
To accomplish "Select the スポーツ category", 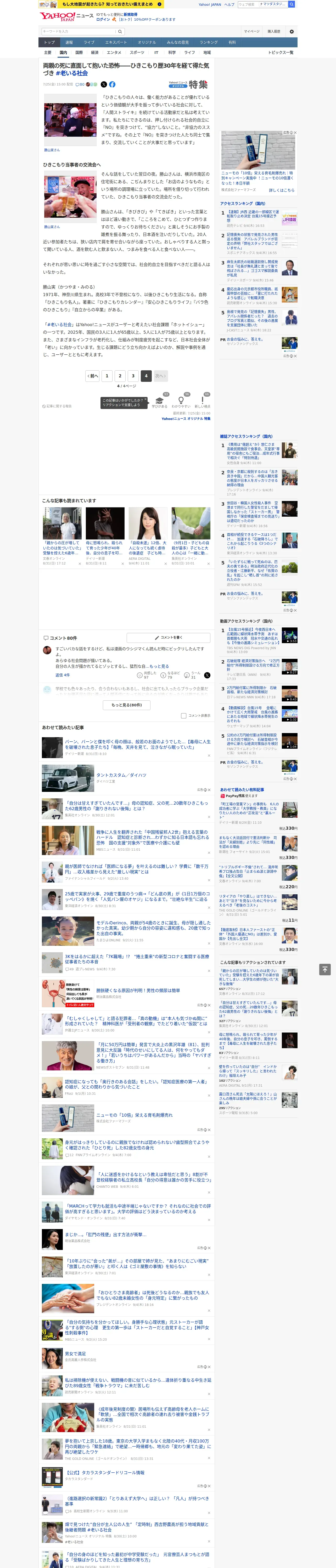I will 137,52.
